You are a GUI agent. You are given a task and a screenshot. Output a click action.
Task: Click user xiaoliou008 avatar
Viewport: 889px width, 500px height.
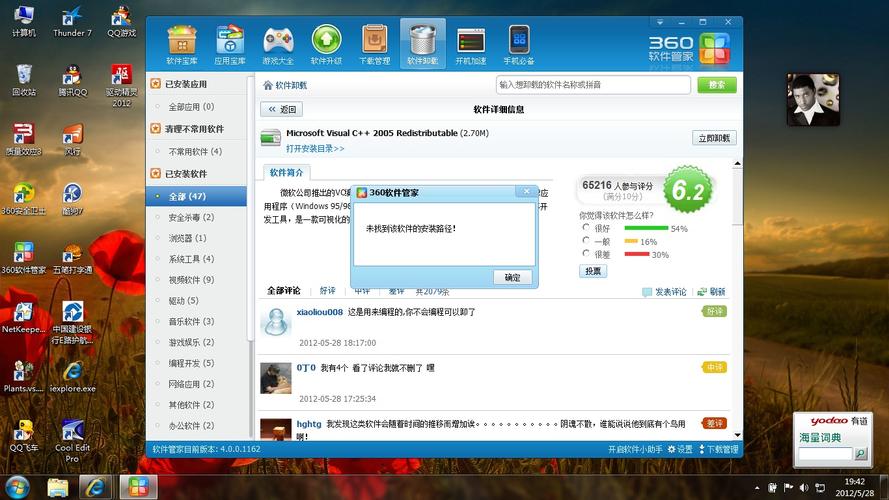[276, 321]
